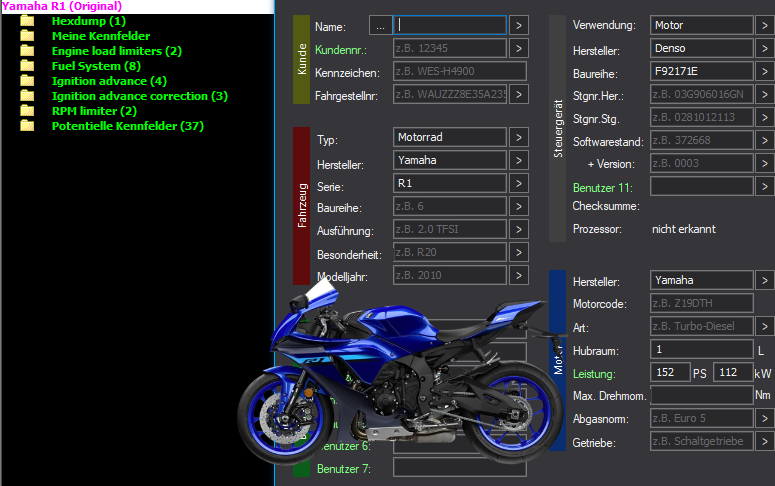The width and height of the screenshot is (775, 486).
Task: Click the Typ field showing Motorrad
Action: [x=450, y=137]
